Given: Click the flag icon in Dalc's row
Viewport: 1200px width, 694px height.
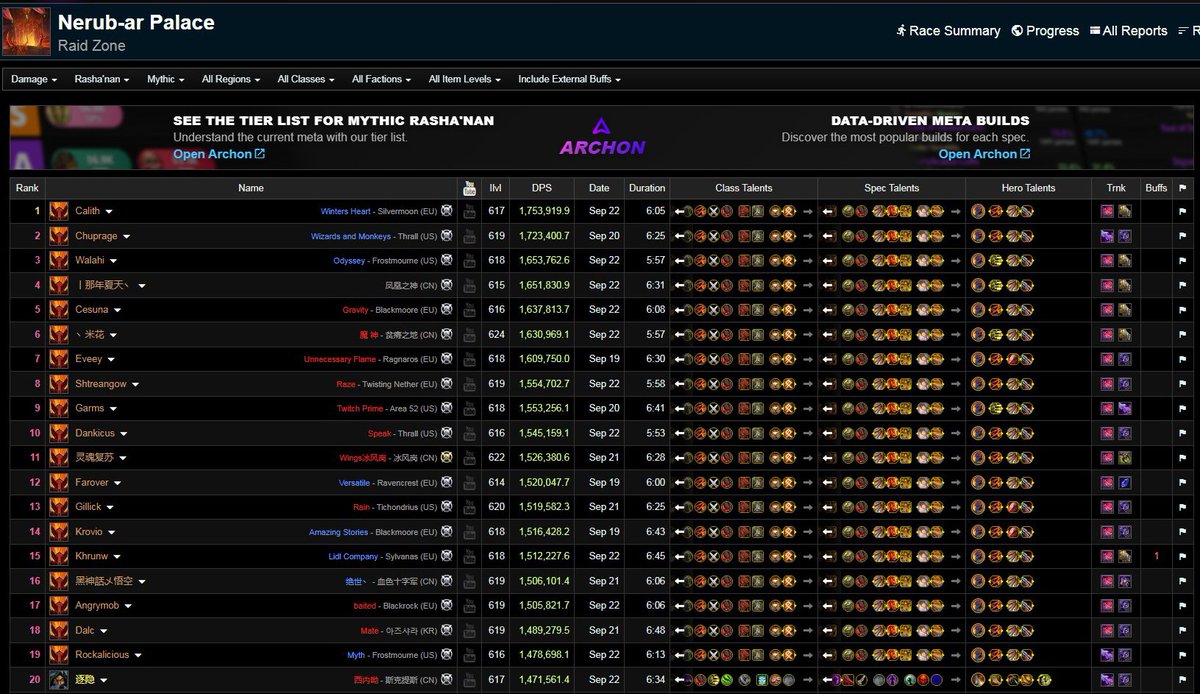Looking at the screenshot, I should coord(1182,630).
